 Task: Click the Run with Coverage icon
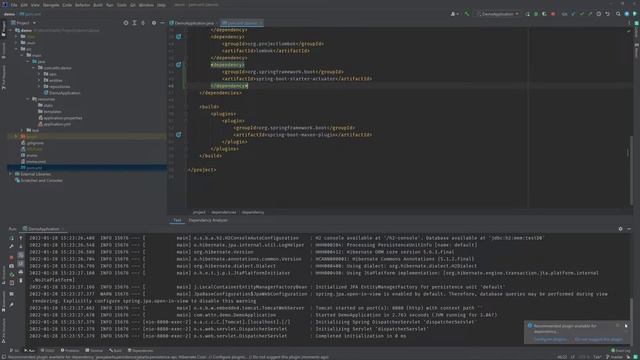tap(544, 14)
